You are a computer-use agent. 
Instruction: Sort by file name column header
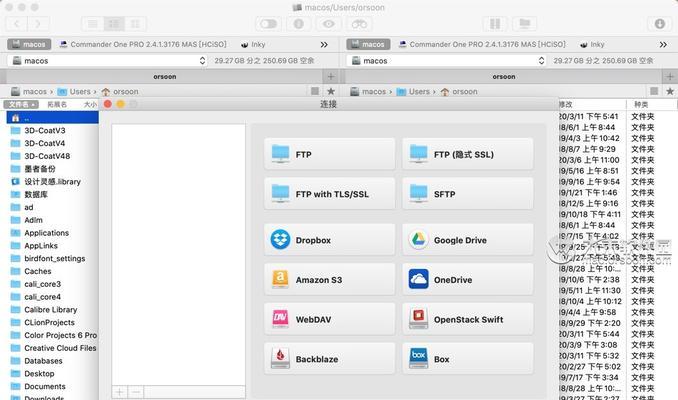21,104
